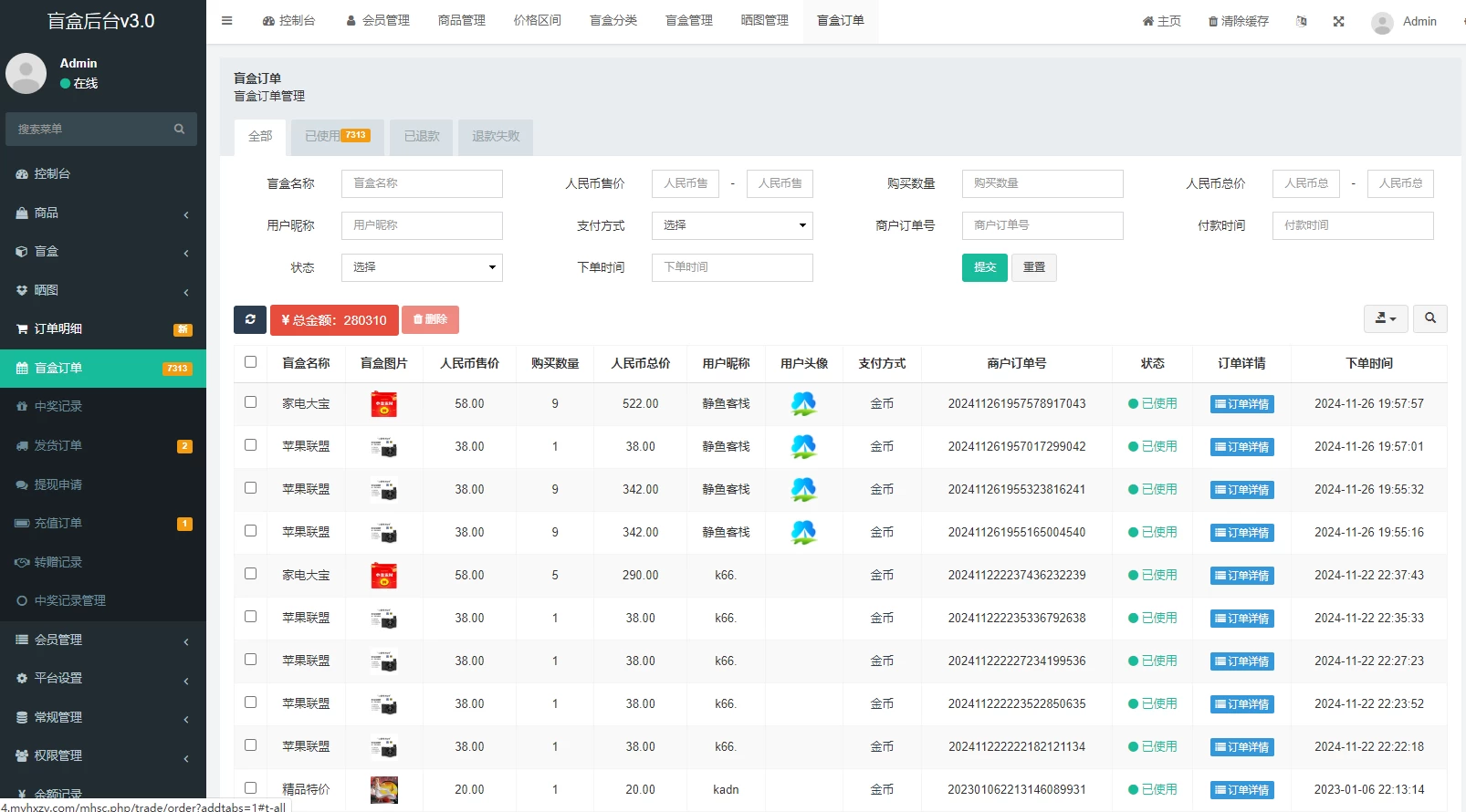This screenshot has width=1466, height=812.
Task: Open 价格区间 in the top navigation
Action: tap(537, 21)
